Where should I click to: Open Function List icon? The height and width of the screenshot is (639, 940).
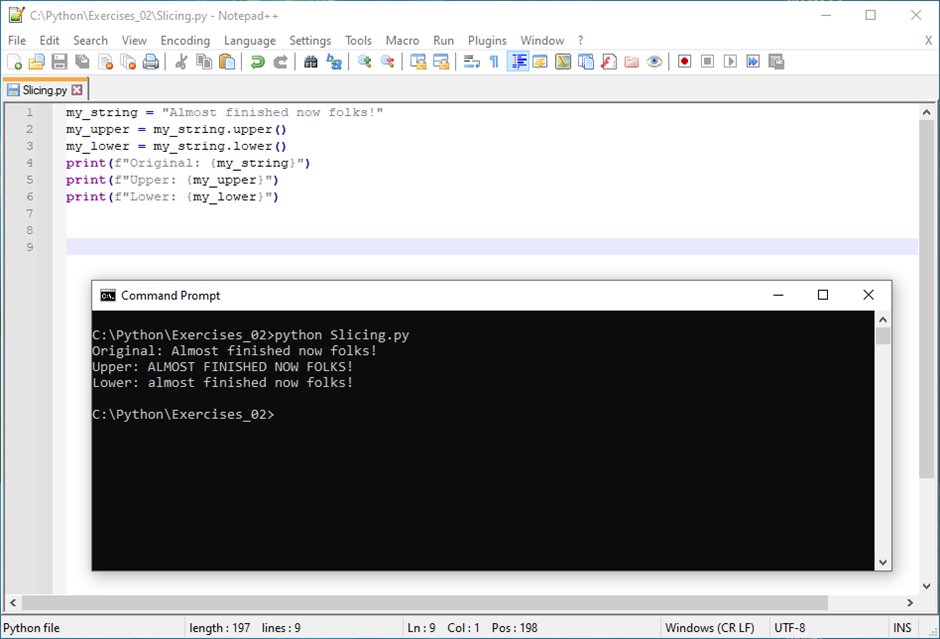608,62
